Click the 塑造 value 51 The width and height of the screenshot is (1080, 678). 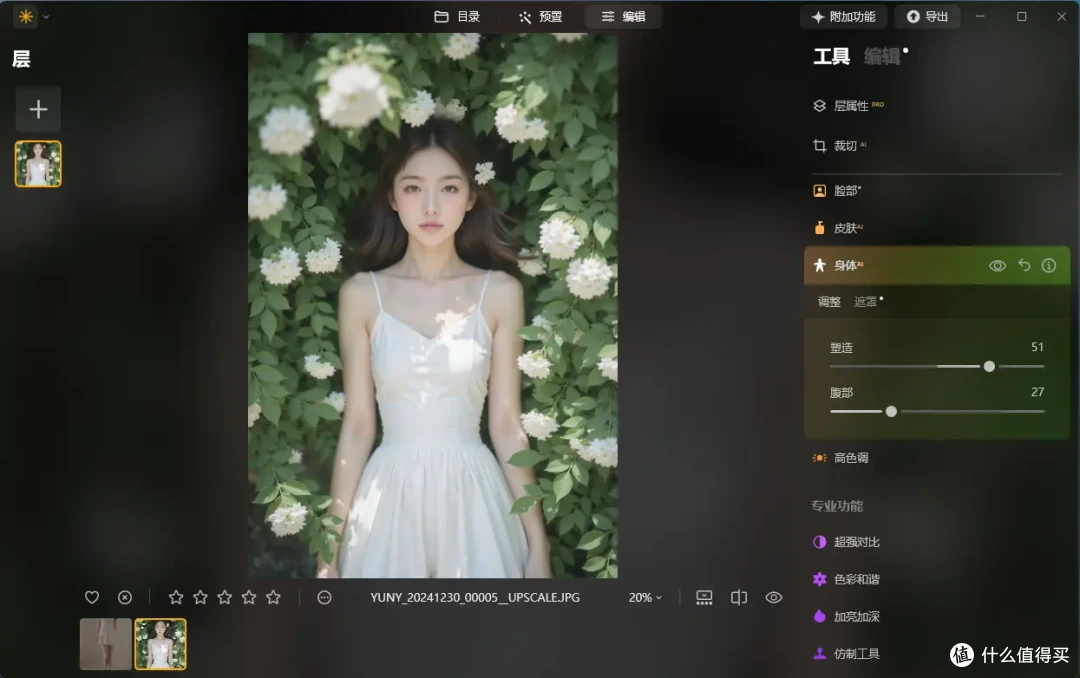pos(1037,347)
